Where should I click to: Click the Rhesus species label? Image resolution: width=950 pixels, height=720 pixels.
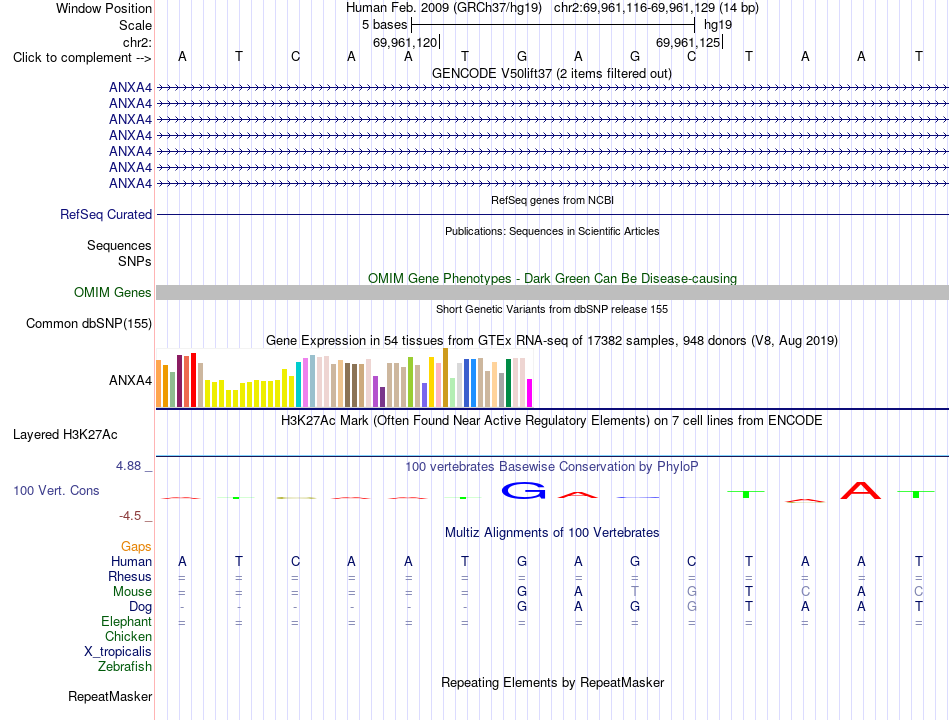pyautogui.click(x=130, y=577)
